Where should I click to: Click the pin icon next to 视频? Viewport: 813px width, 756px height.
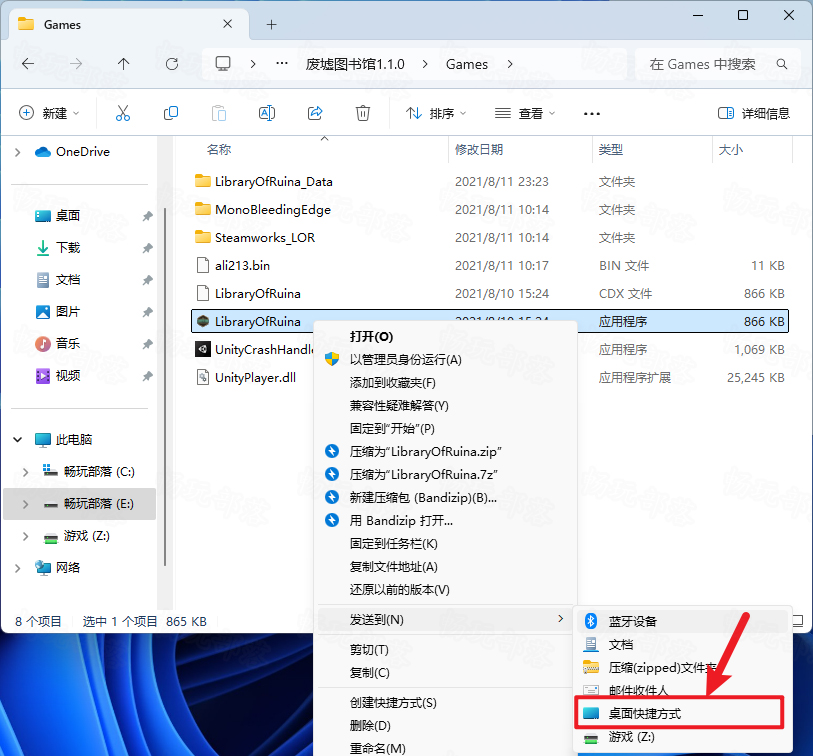[x=147, y=376]
